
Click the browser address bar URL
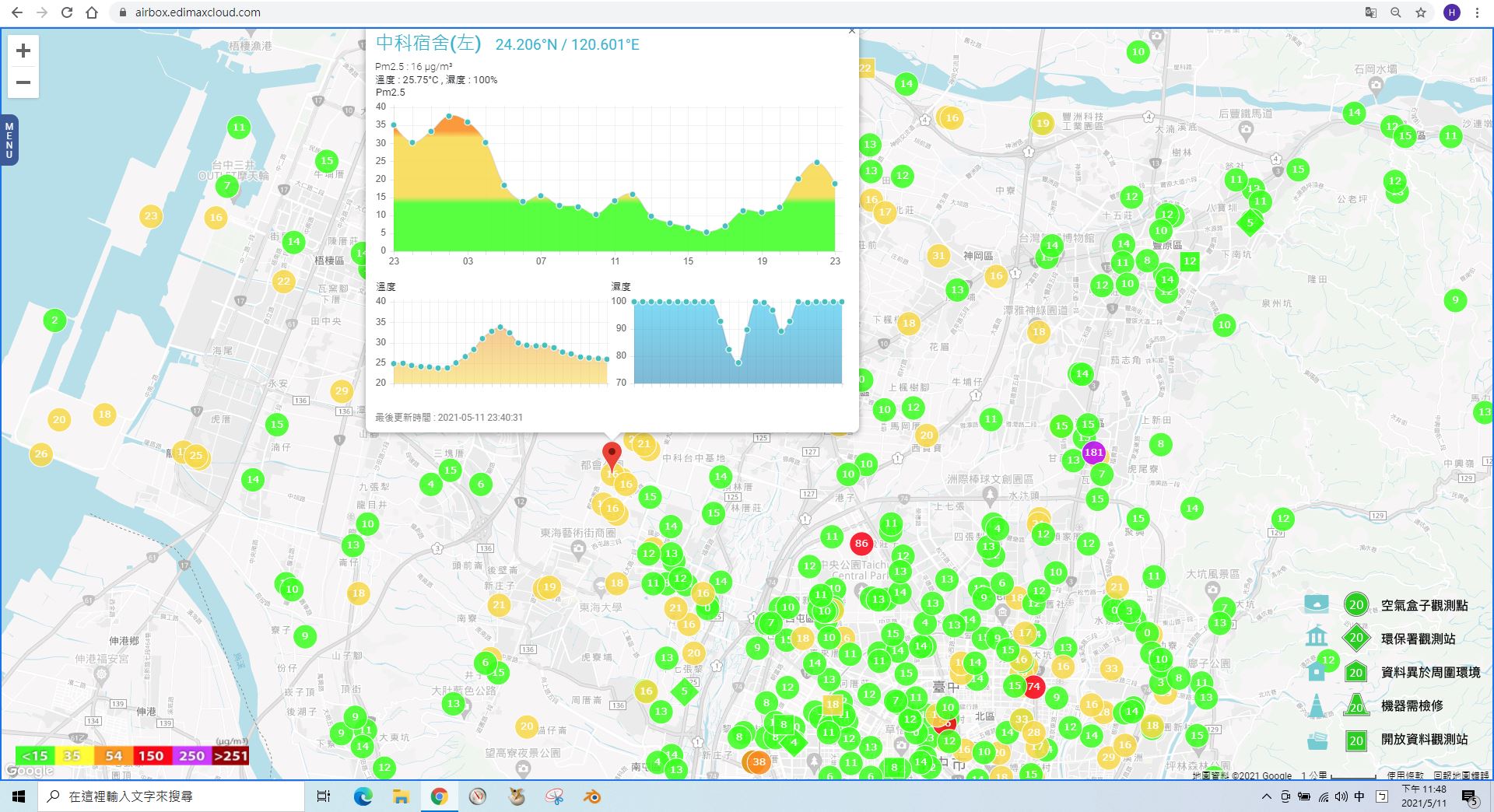tap(198, 12)
